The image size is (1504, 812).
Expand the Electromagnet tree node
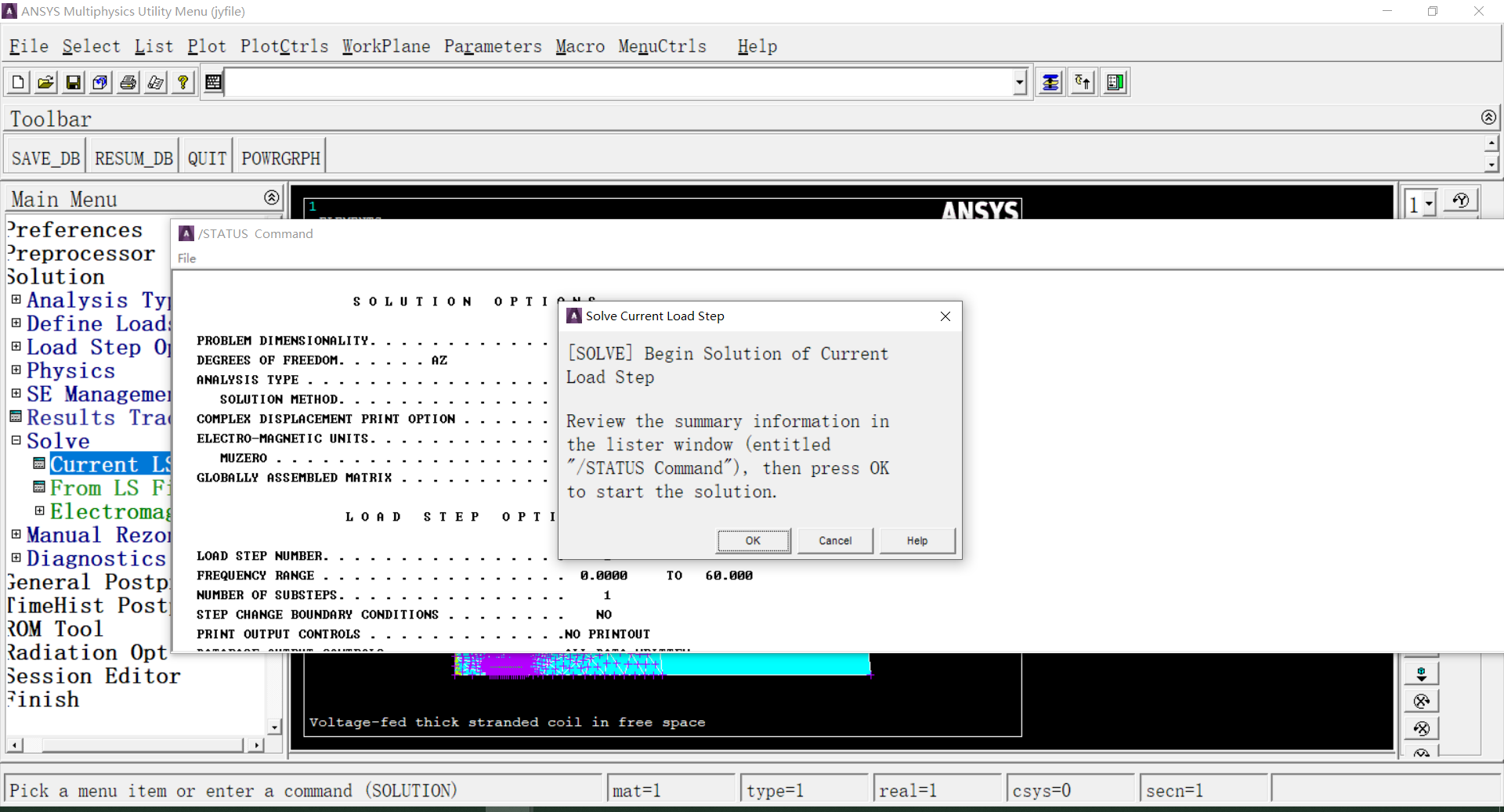tap(39, 511)
